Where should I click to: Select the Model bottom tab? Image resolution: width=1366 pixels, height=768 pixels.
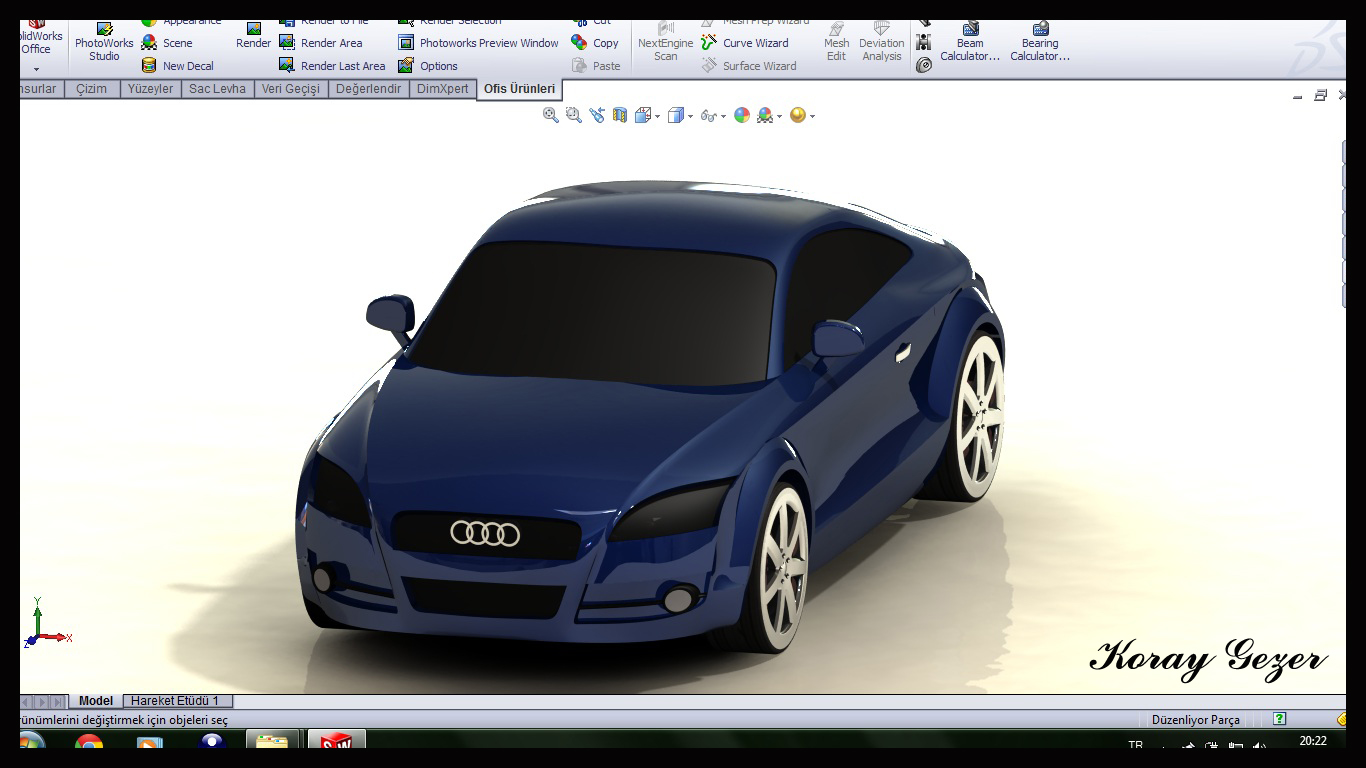(x=96, y=701)
